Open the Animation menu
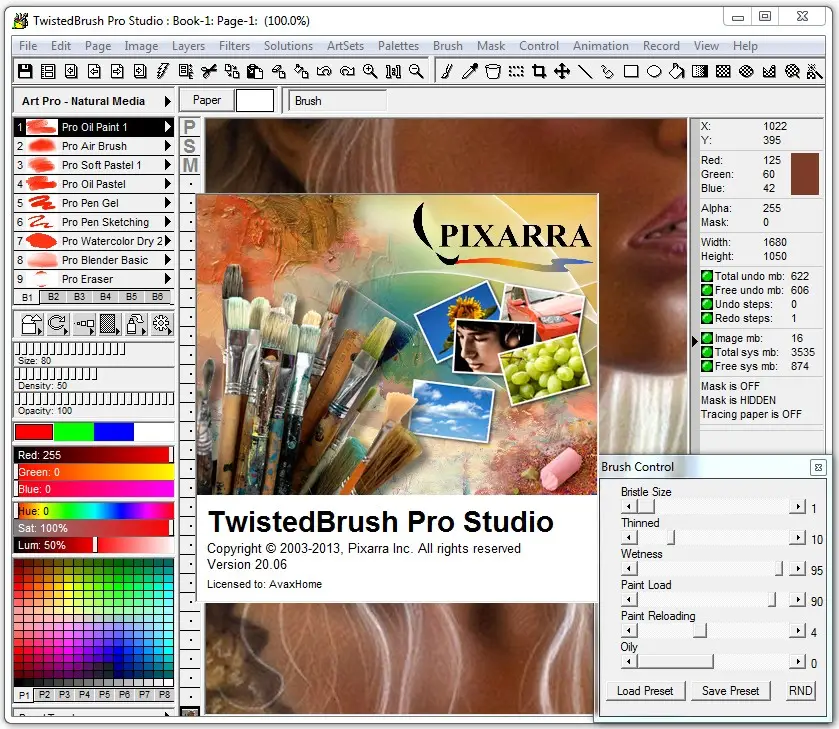The height and width of the screenshot is (729, 839). point(601,46)
